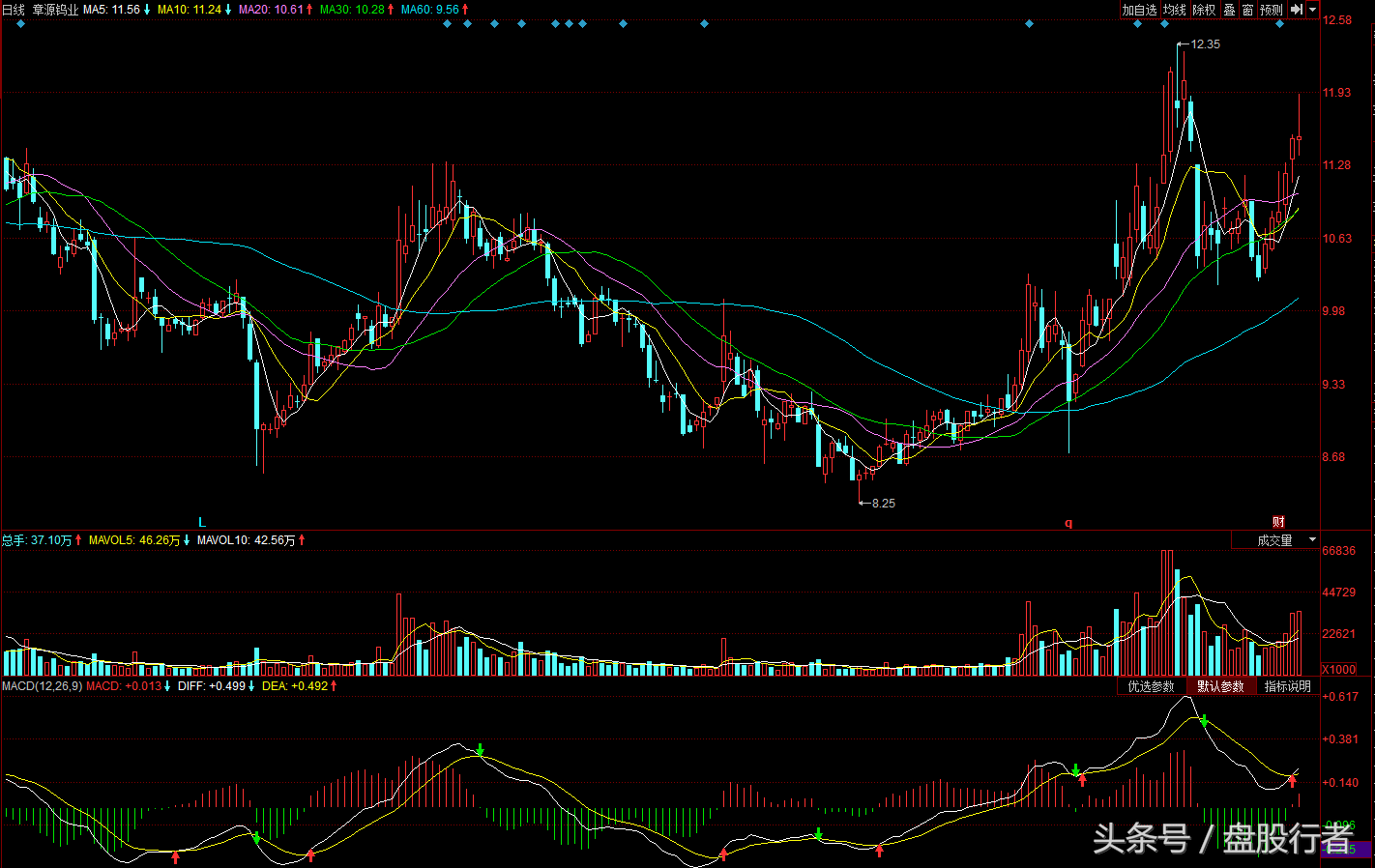Open the 成交量 indicator dropdown
Viewport: 1375px width, 868px height.
pyautogui.click(x=1275, y=540)
